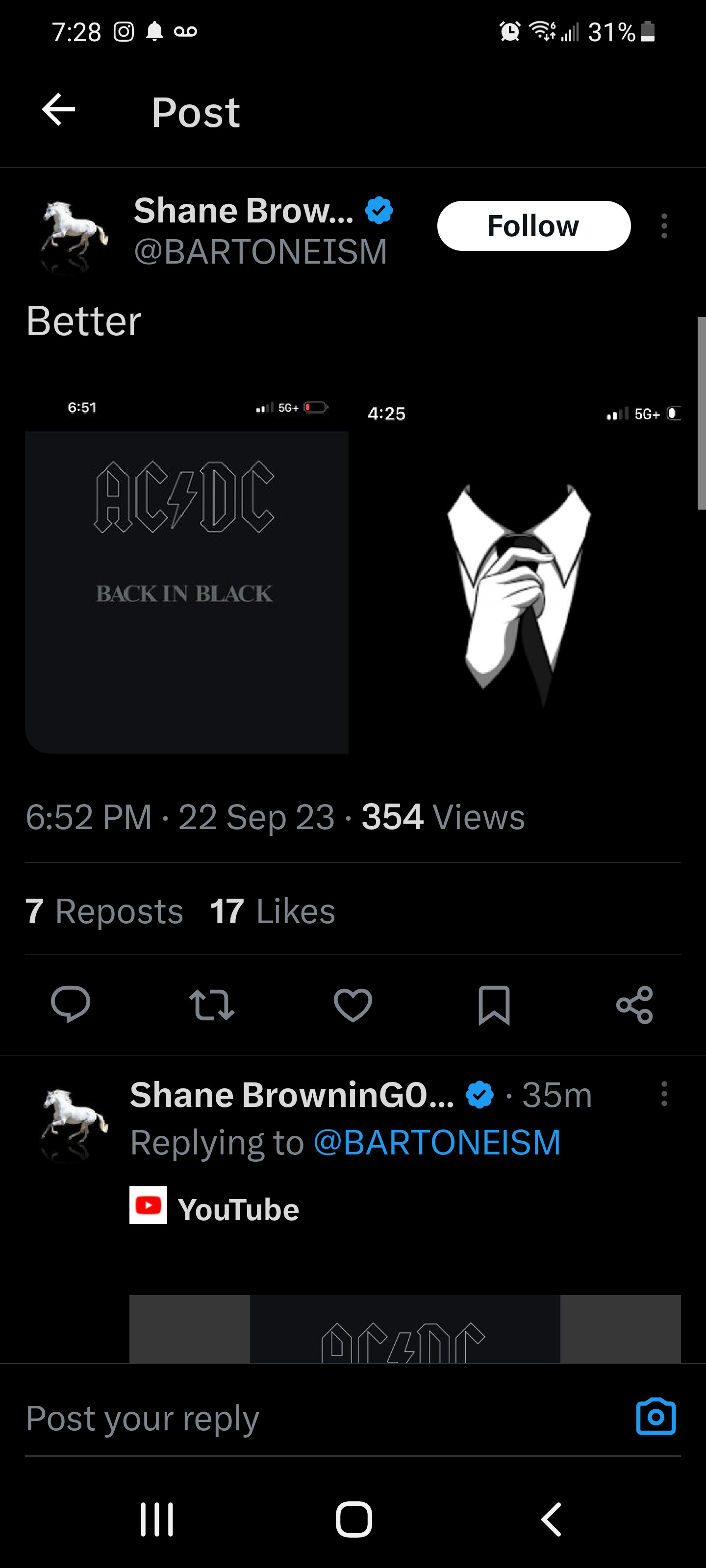Screen dimensions: 706x1568
Task: Open the Android recent apps button
Action: pos(157,1519)
